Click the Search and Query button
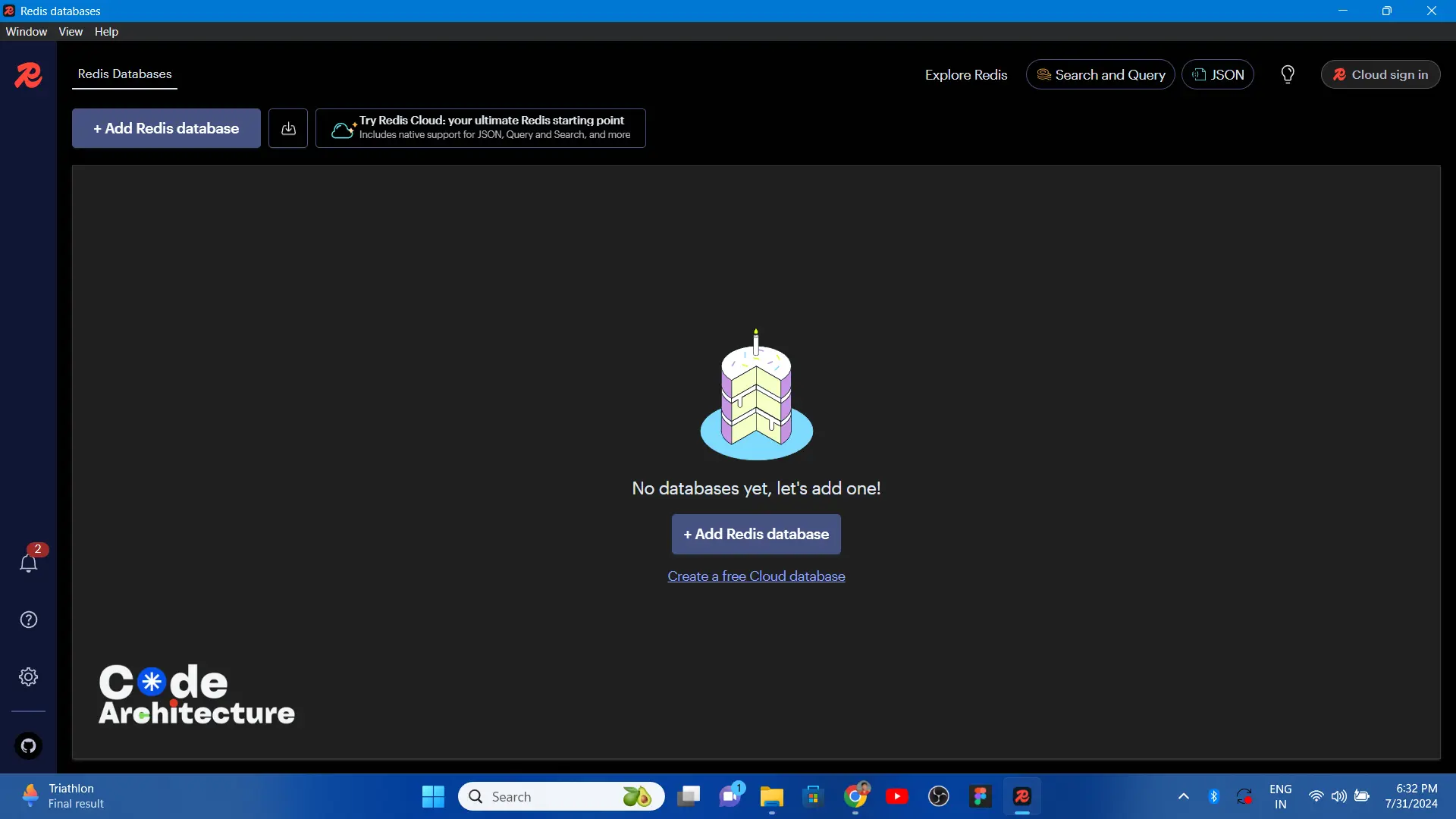This screenshot has width=1456, height=819. tap(1100, 74)
